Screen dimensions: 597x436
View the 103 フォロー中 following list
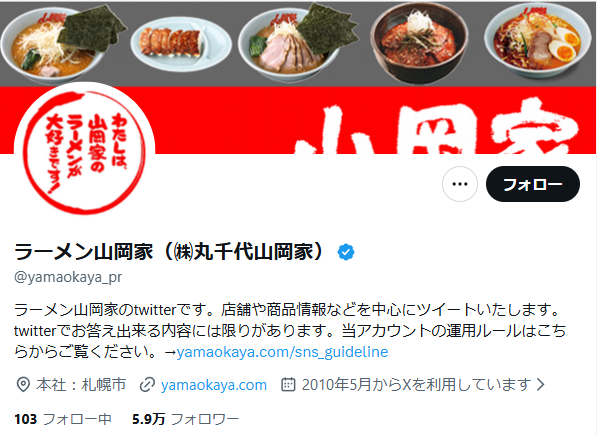pyautogui.click(x=63, y=419)
